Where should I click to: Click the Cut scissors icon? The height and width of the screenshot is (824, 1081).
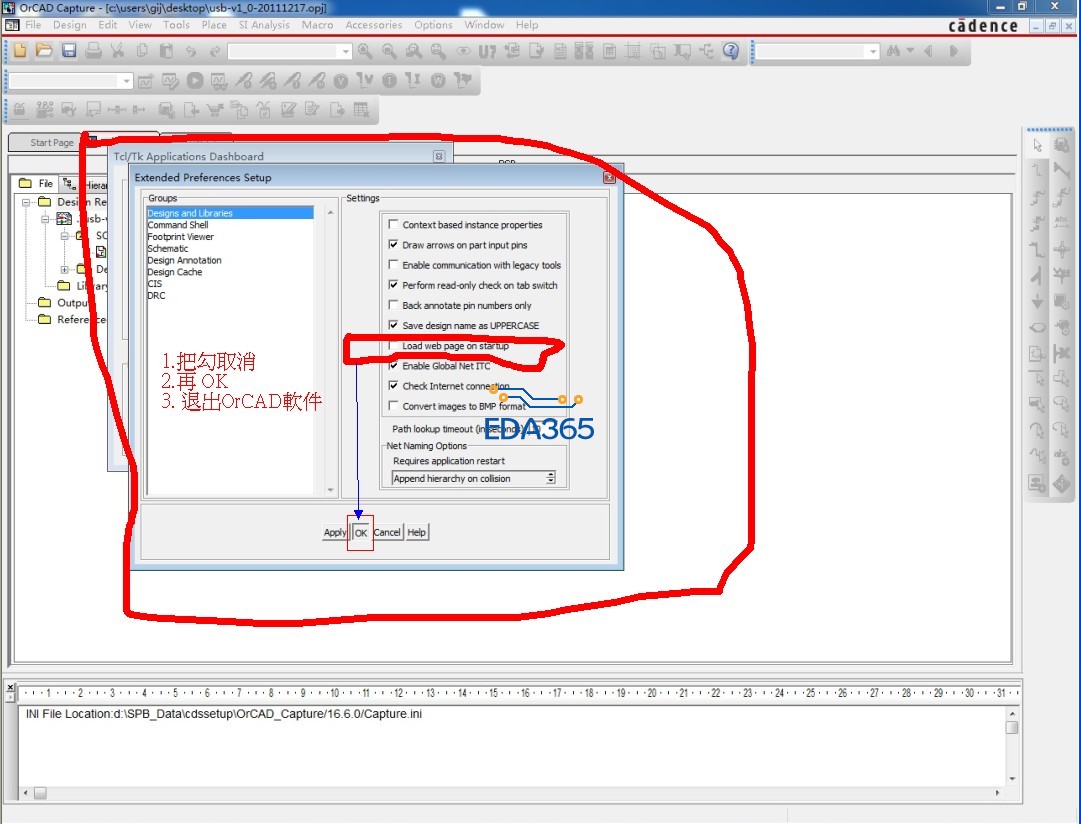coord(117,50)
